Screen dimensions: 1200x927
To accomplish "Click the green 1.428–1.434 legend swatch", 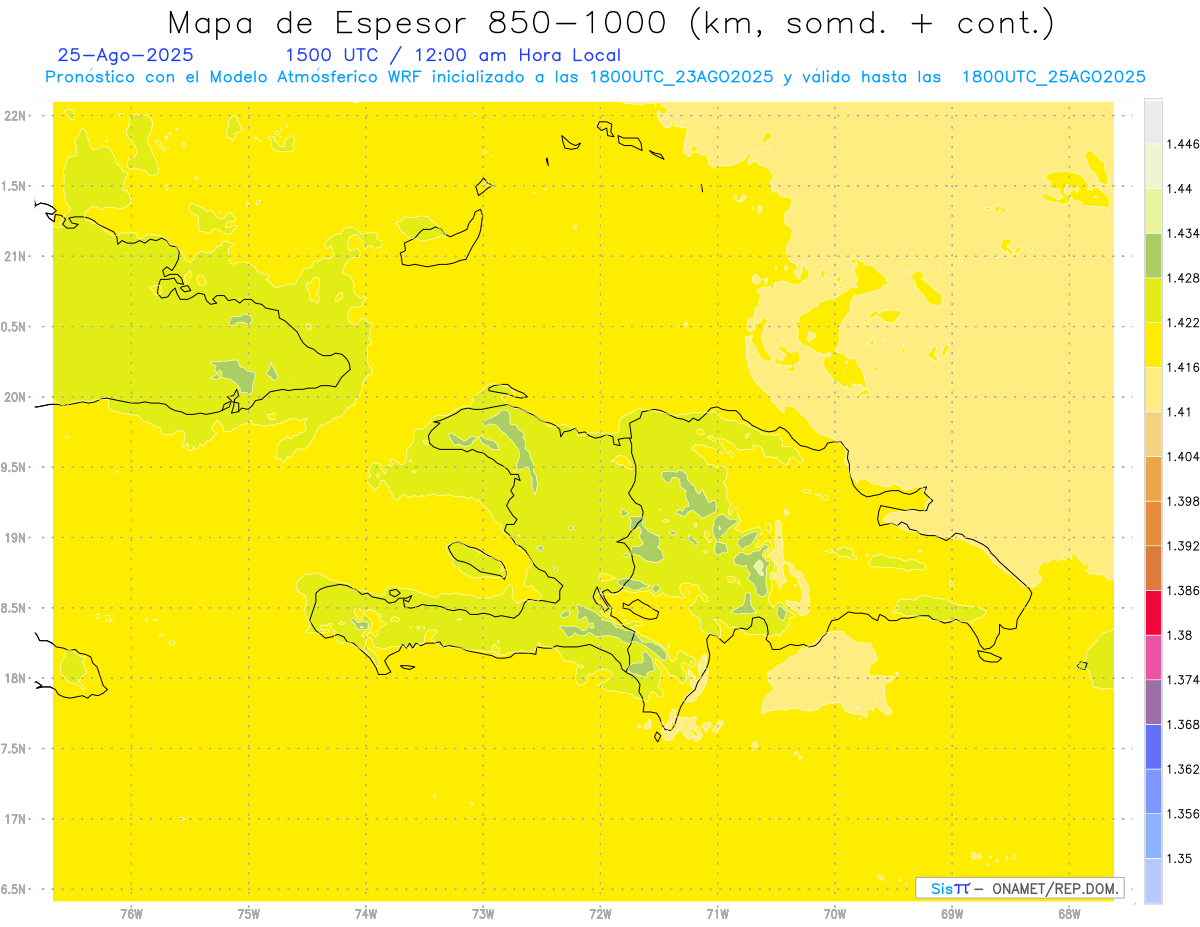I will coord(1153,255).
